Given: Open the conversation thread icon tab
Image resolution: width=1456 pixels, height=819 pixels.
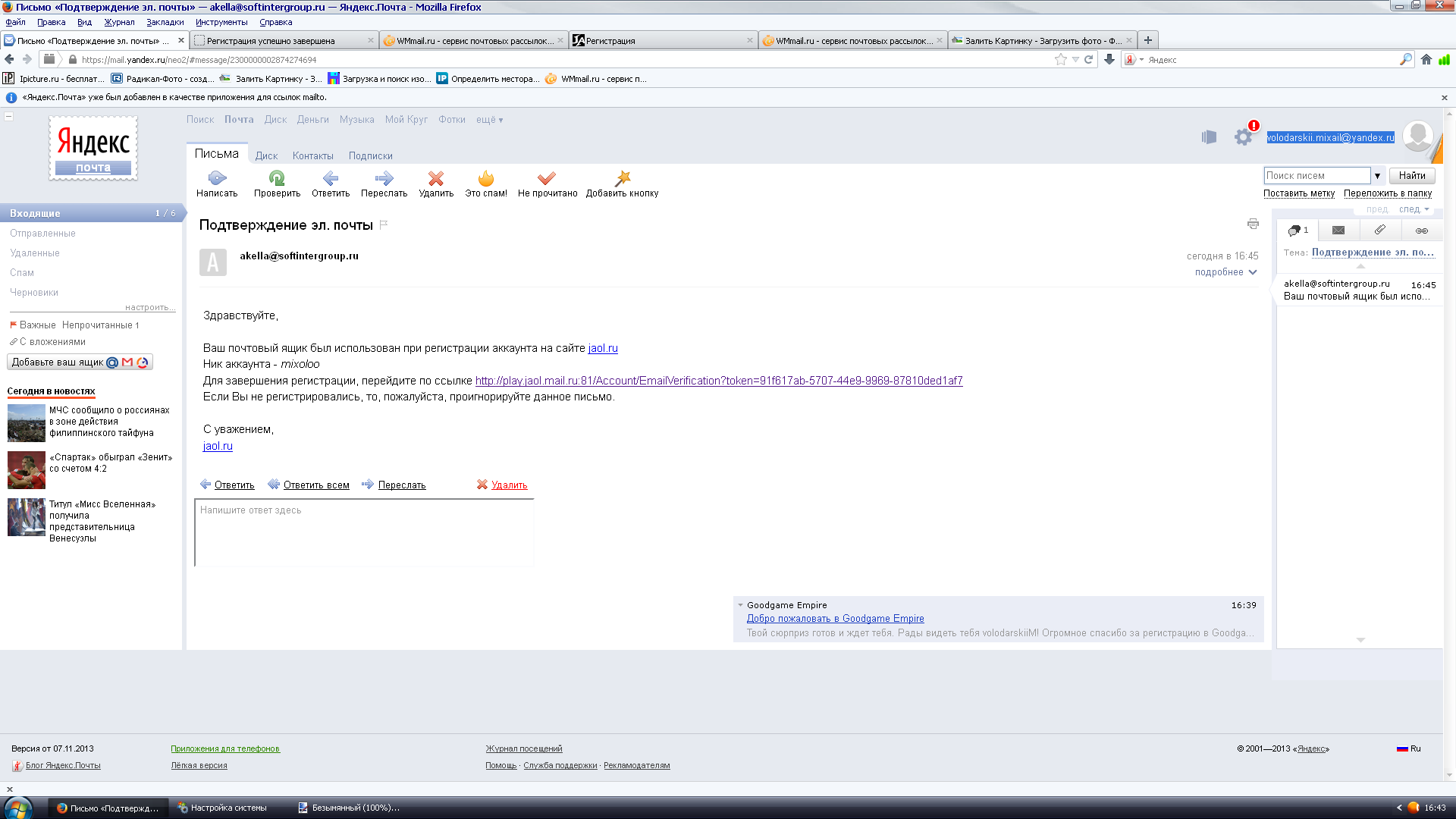Looking at the screenshot, I should (1298, 230).
